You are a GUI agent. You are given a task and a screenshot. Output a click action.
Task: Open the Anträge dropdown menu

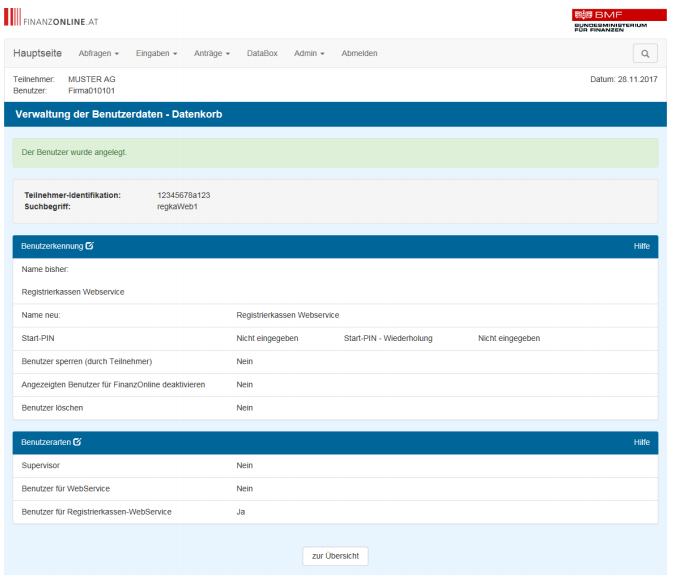point(212,54)
